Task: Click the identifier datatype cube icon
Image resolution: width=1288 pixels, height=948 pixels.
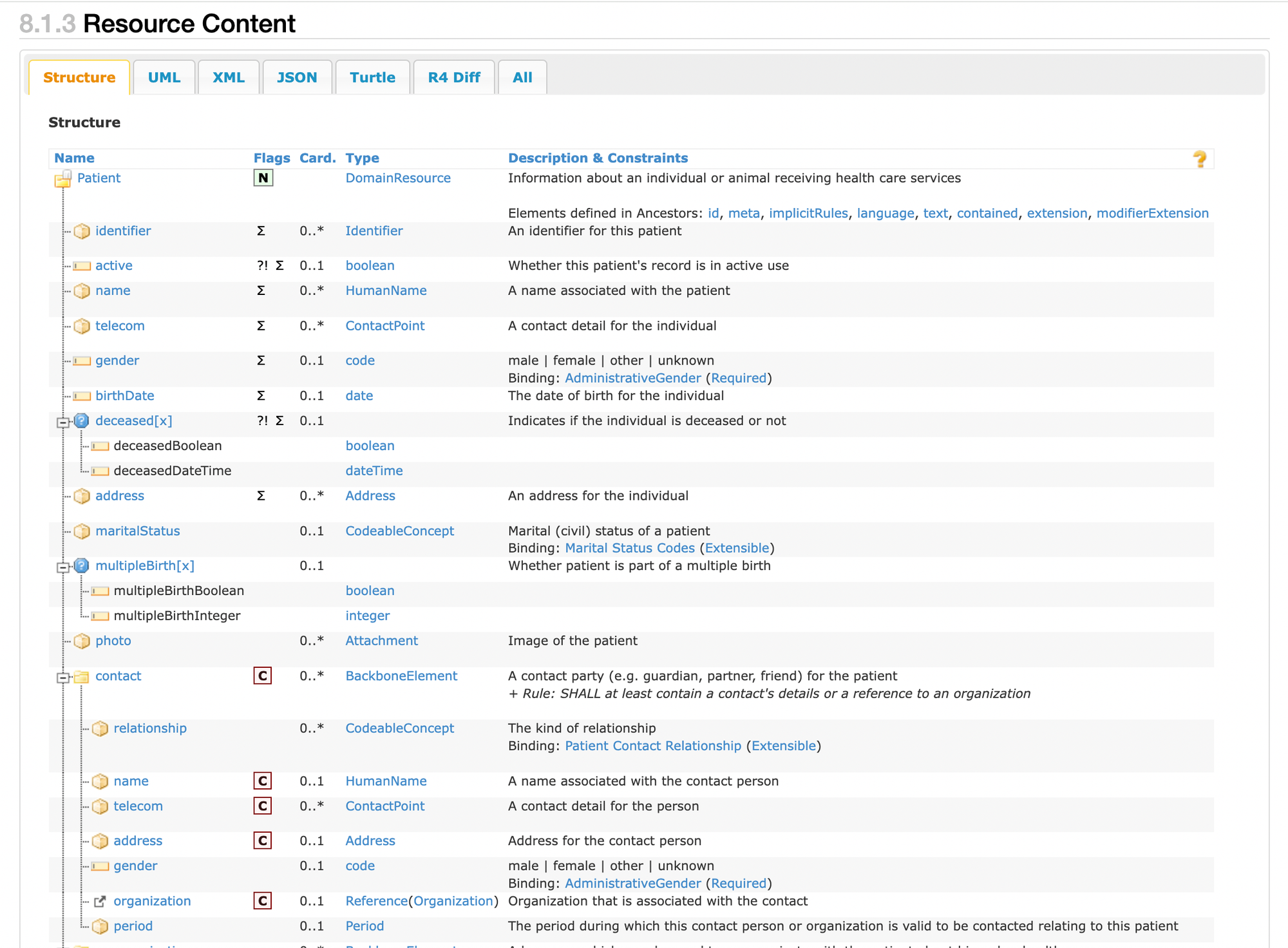Action: coord(82,231)
